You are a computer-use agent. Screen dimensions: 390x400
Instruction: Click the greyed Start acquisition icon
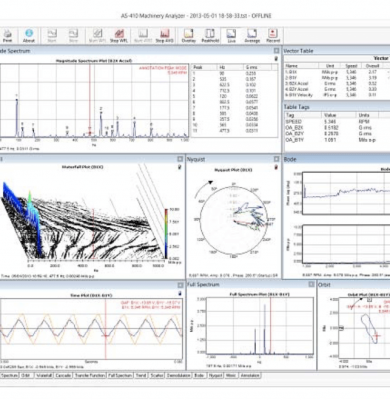[52, 36]
